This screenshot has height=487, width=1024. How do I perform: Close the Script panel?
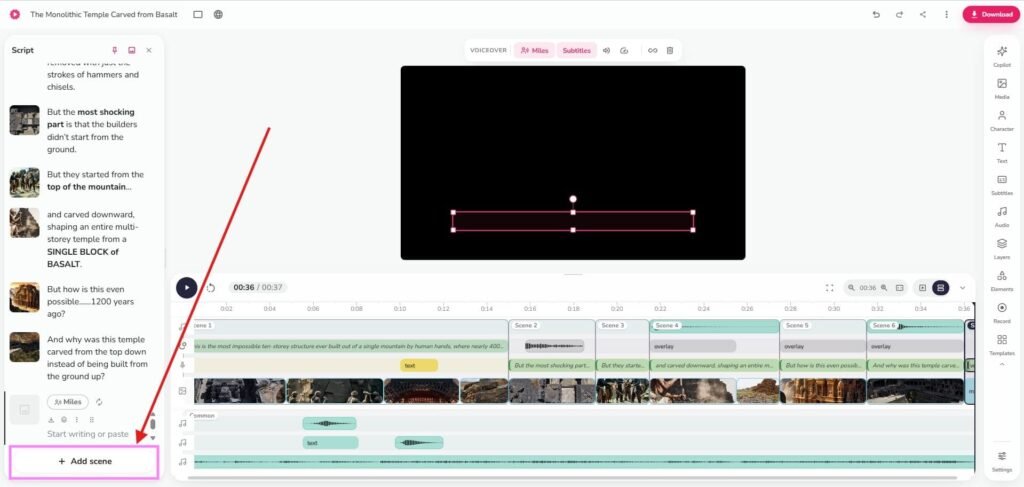click(149, 50)
